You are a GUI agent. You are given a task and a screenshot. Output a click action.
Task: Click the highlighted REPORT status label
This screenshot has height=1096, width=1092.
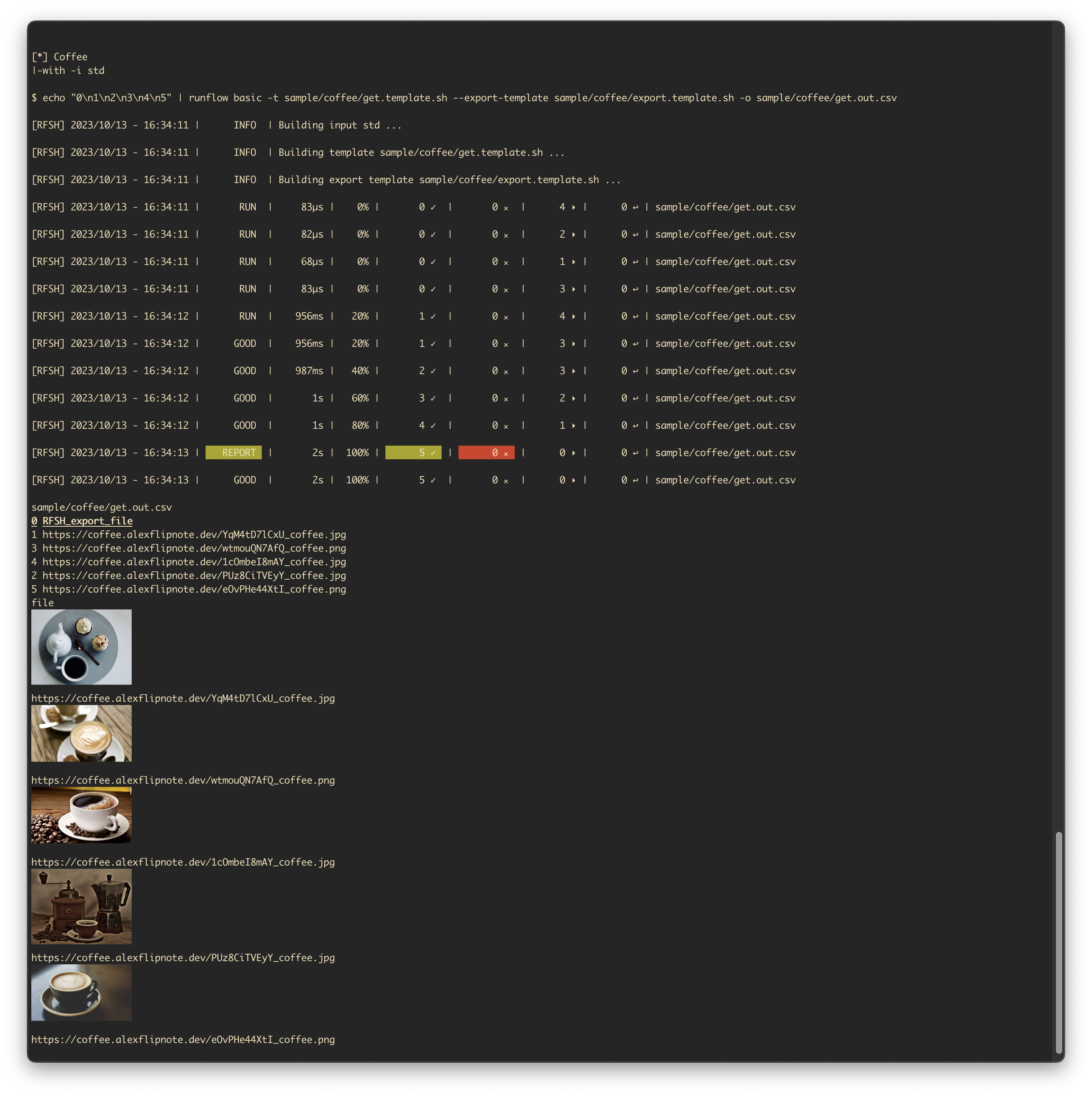[234, 453]
